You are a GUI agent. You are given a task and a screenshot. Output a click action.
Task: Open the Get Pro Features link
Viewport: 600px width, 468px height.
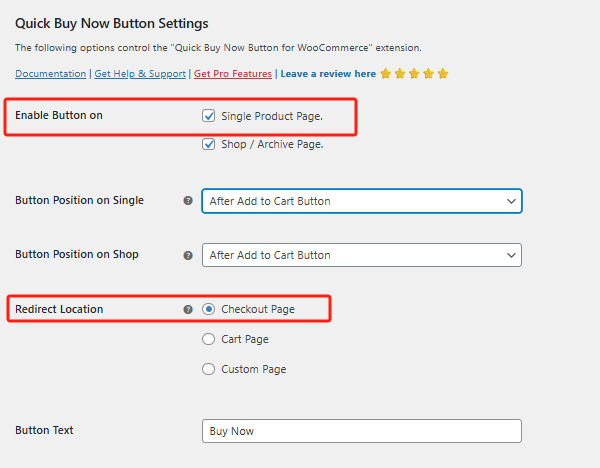233,74
